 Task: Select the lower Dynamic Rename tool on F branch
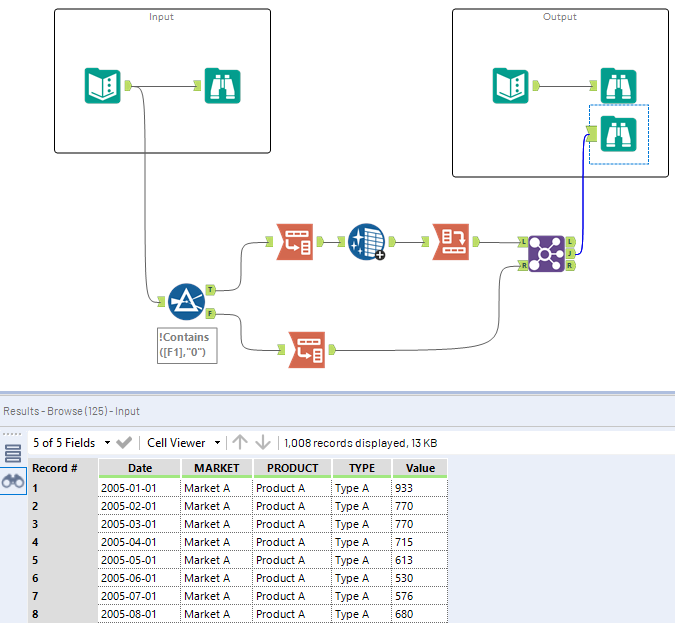pyautogui.click(x=307, y=350)
